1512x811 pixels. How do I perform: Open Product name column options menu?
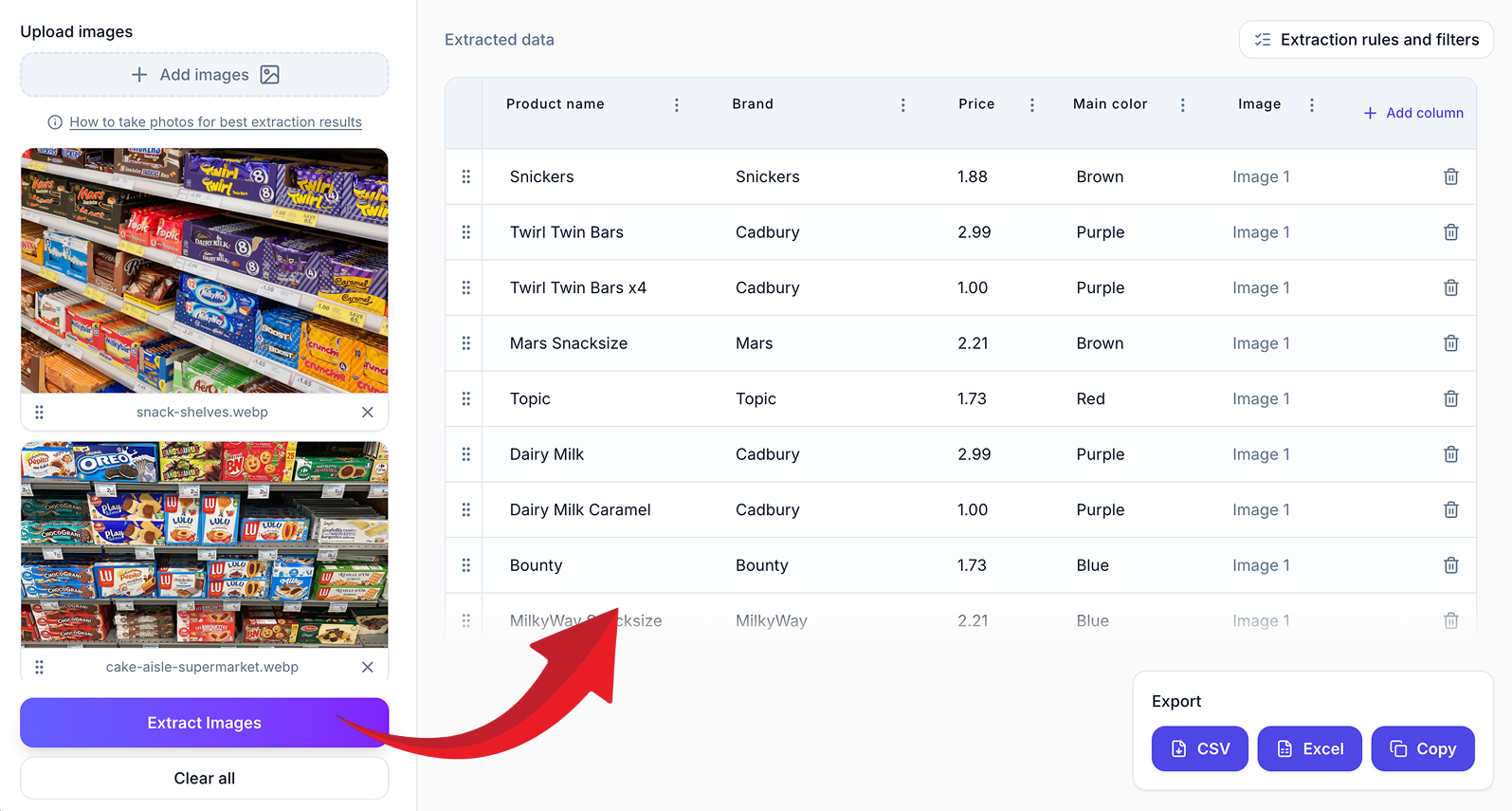(x=676, y=105)
